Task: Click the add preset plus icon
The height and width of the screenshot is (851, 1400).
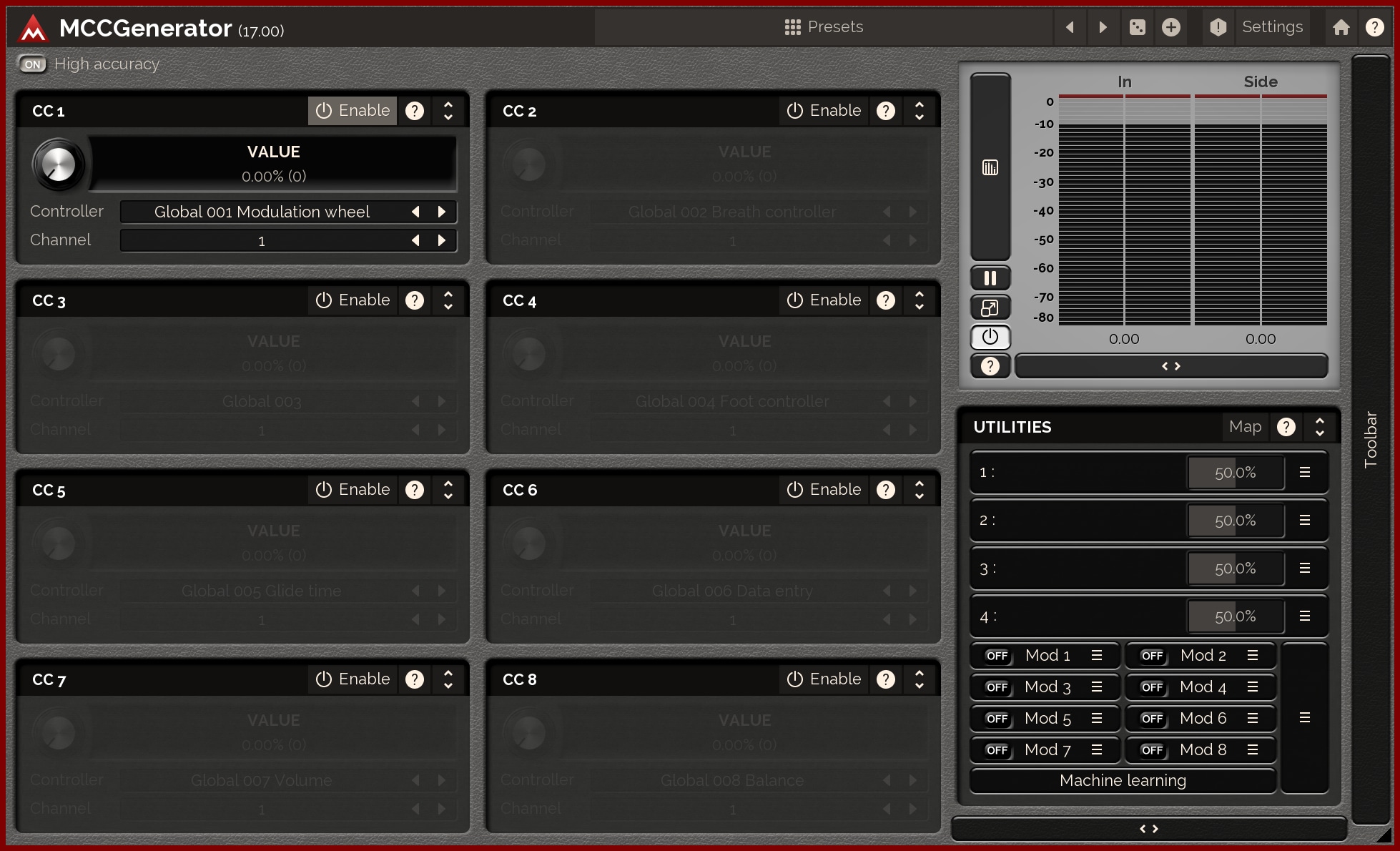Action: pos(1170,27)
